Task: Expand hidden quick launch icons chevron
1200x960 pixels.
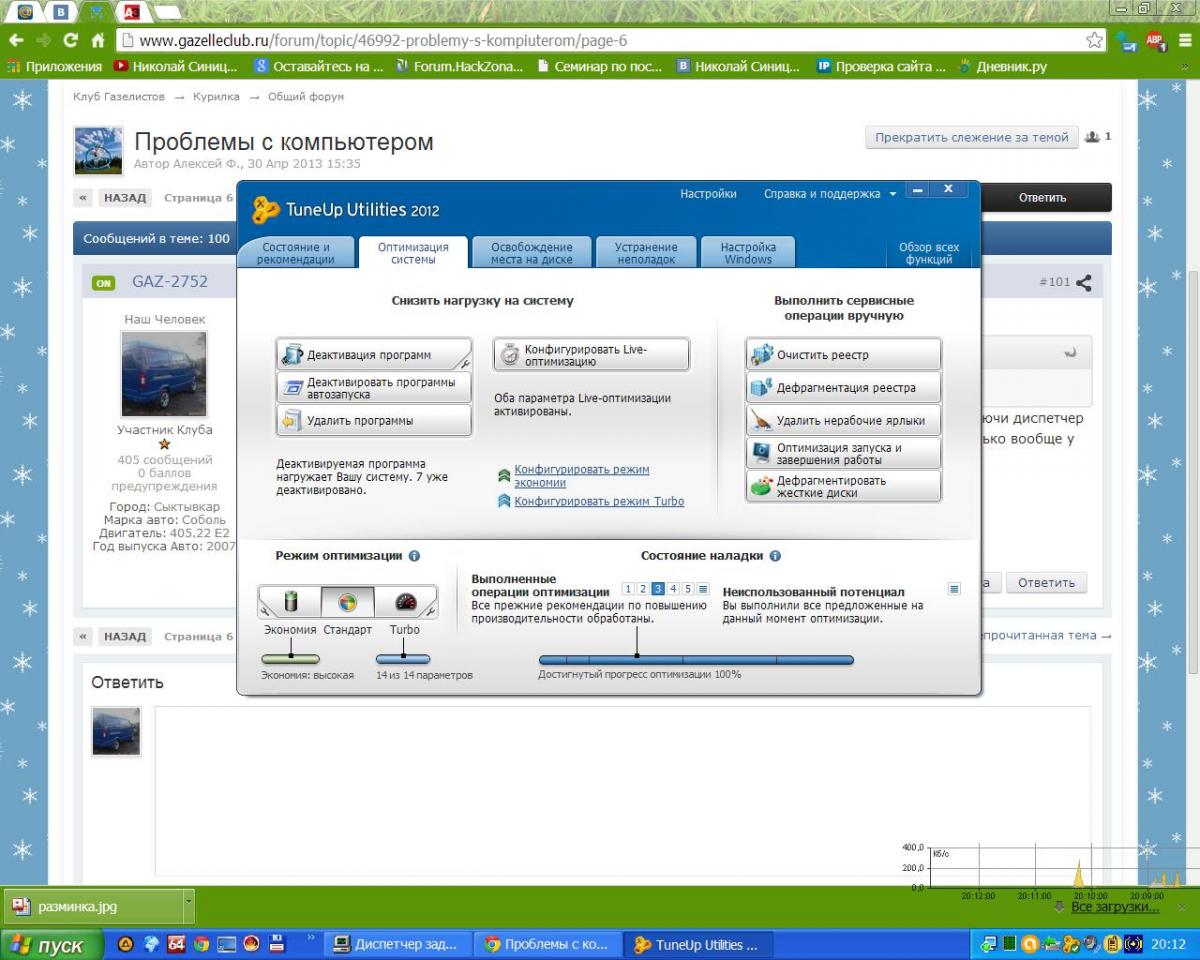Action: pos(310,939)
